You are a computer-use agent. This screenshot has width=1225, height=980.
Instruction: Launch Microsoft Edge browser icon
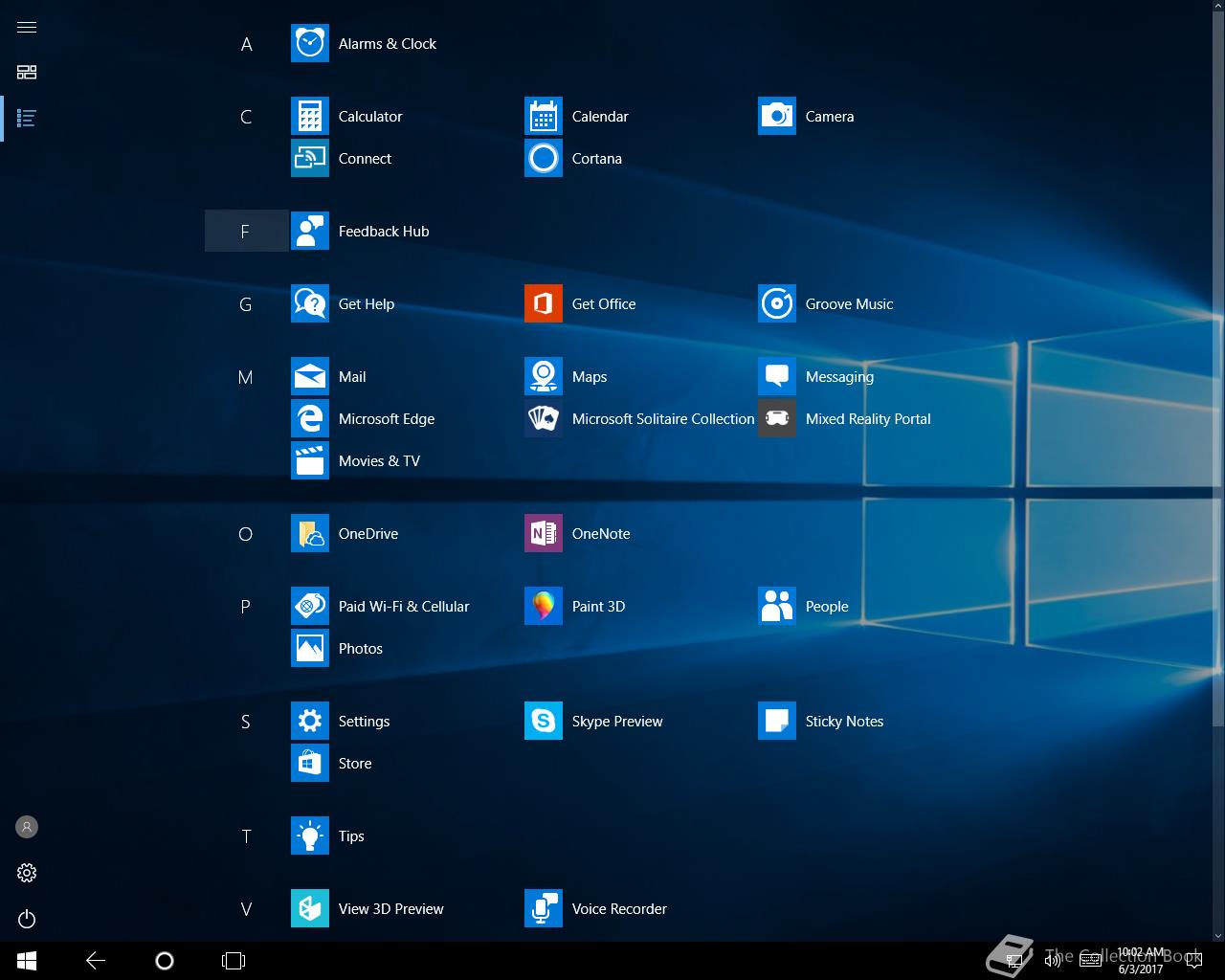click(310, 419)
